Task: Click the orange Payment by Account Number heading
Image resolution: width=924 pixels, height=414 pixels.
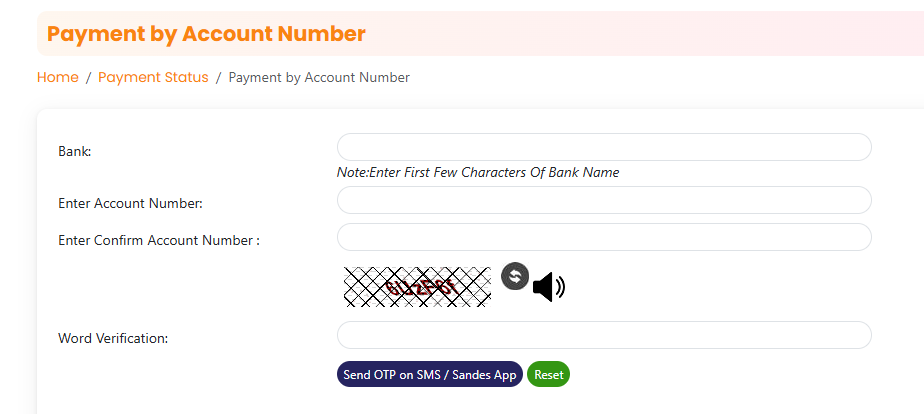Action: pos(206,34)
